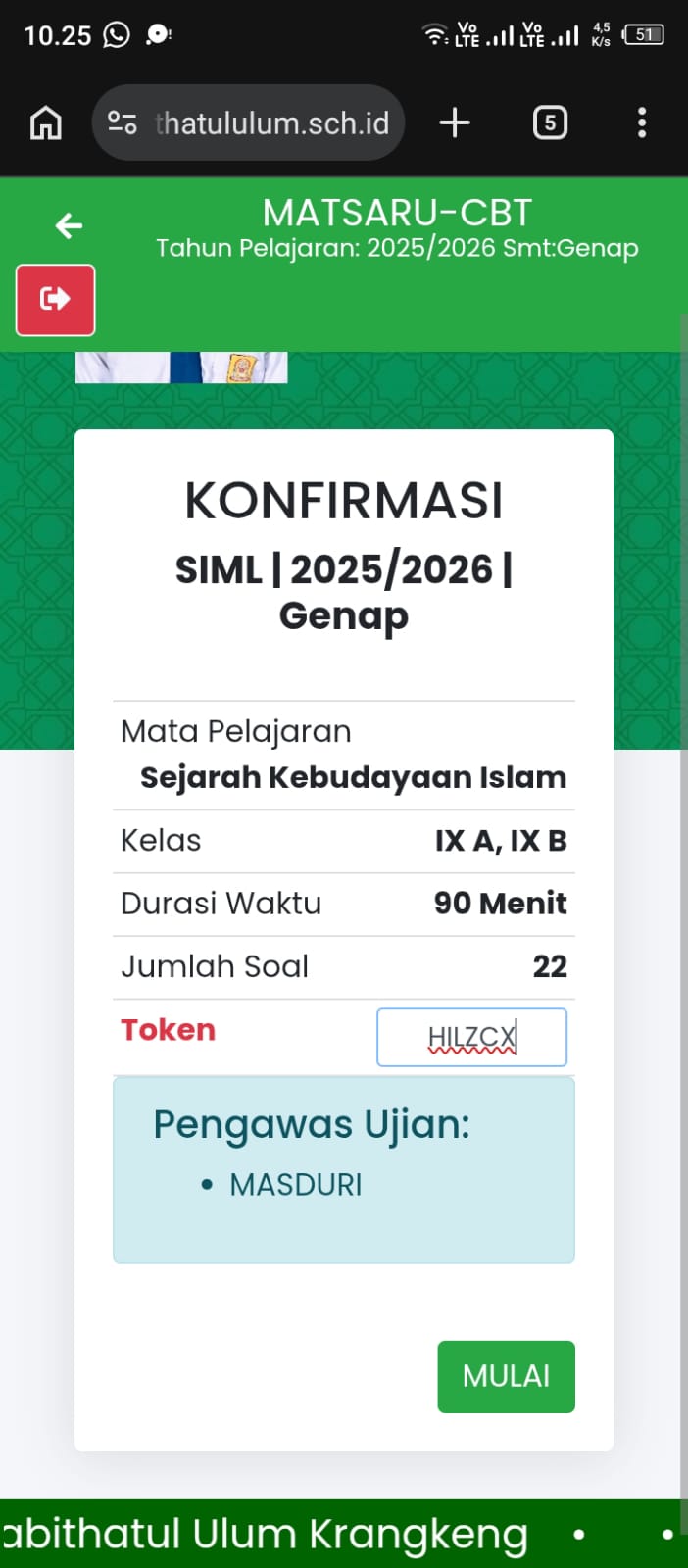The width and height of the screenshot is (688, 1568).
Task: Open browser three-dot overflow menu
Action: [642, 123]
